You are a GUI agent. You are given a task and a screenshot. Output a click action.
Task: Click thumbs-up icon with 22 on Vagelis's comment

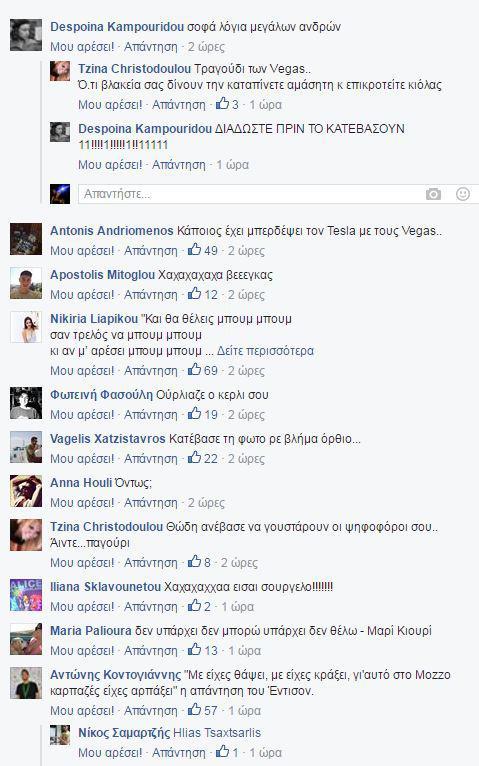pos(194,458)
